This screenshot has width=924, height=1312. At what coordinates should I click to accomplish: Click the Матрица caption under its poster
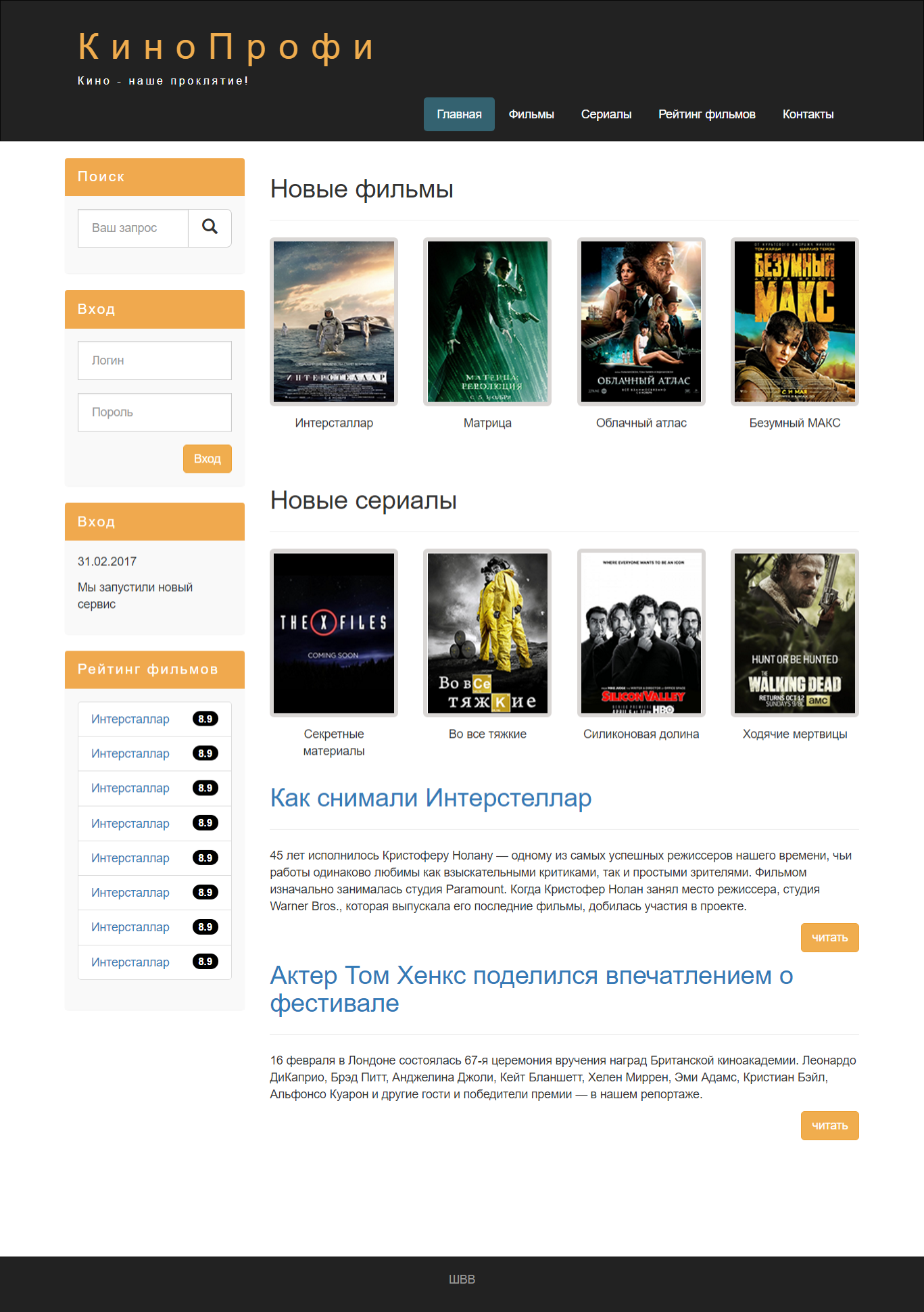(x=487, y=423)
